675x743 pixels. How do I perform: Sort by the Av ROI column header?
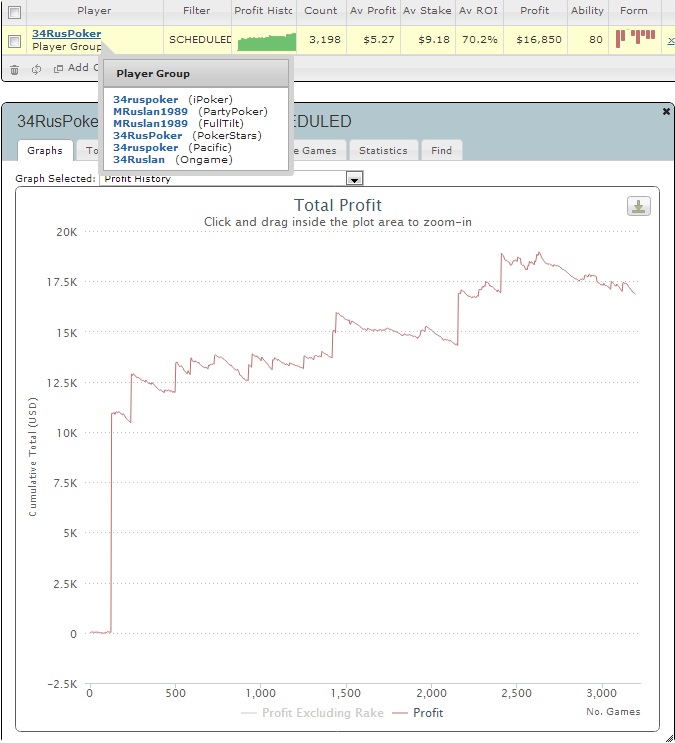[x=478, y=10]
